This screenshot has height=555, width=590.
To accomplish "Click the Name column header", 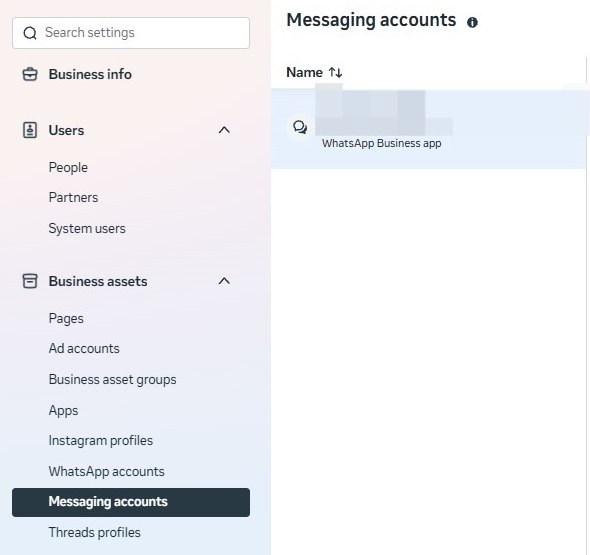I will 304,72.
